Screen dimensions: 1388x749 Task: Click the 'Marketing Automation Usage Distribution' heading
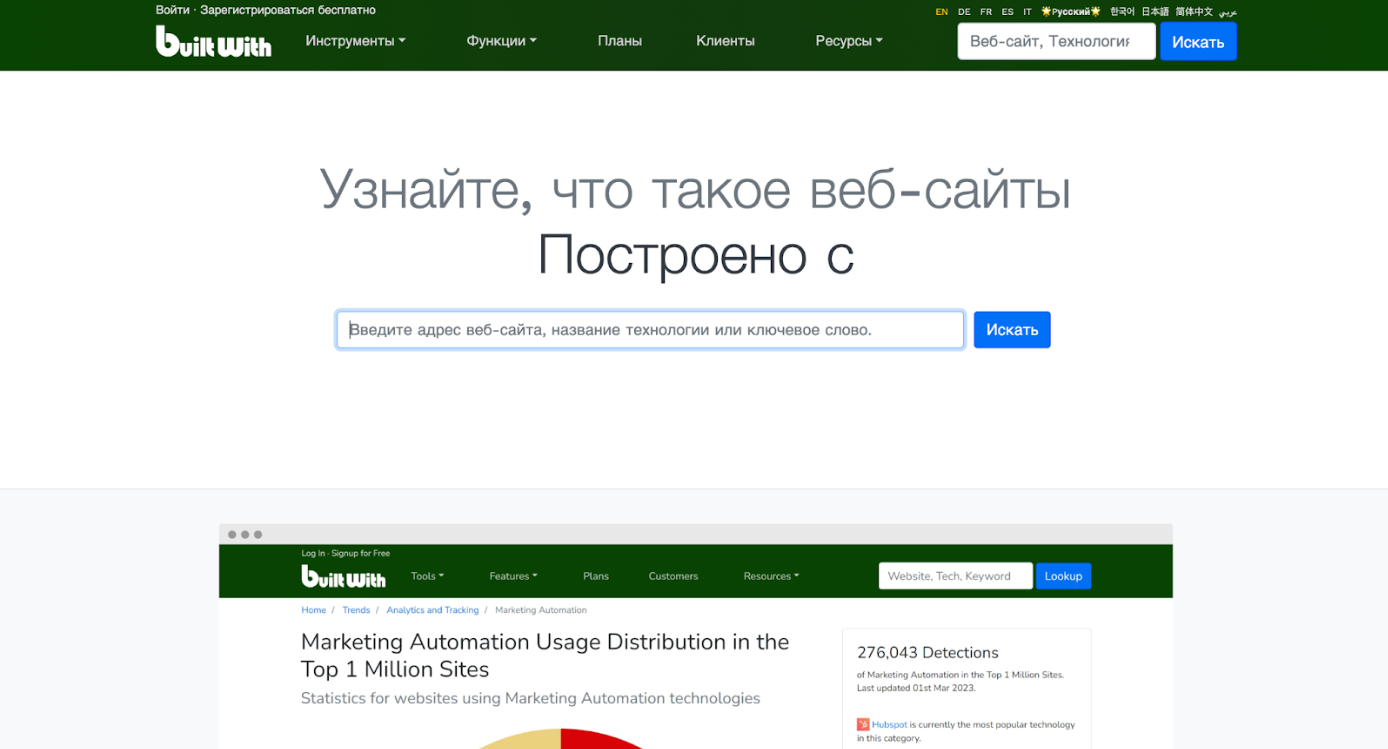545,655
